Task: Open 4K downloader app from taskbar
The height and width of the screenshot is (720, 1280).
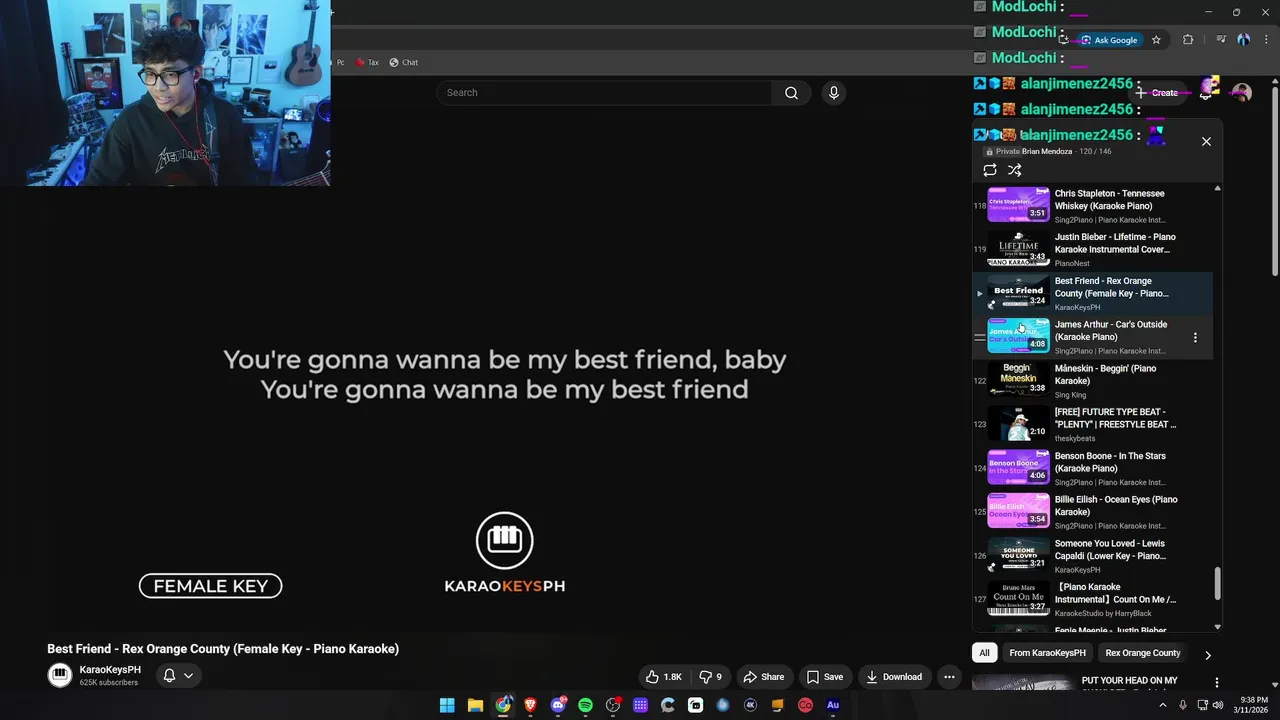Action: tap(750, 705)
